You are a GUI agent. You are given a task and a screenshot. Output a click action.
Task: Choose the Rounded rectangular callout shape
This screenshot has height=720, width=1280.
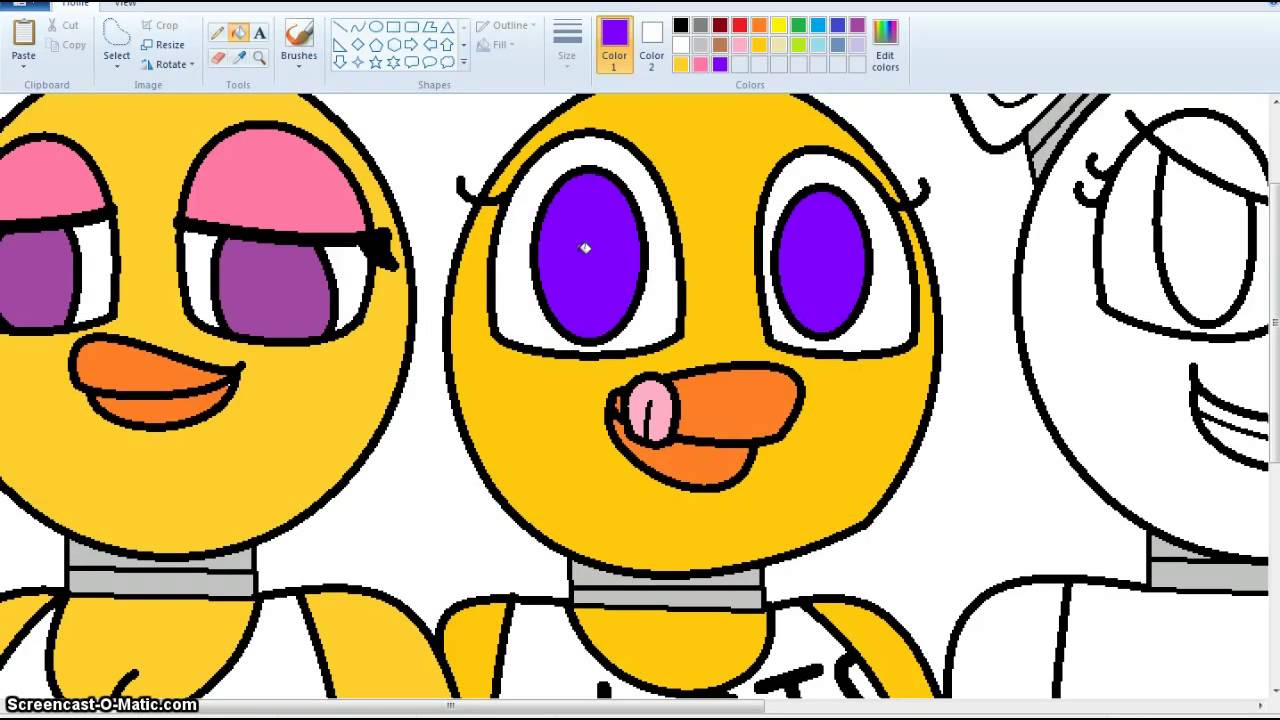[411, 62]
